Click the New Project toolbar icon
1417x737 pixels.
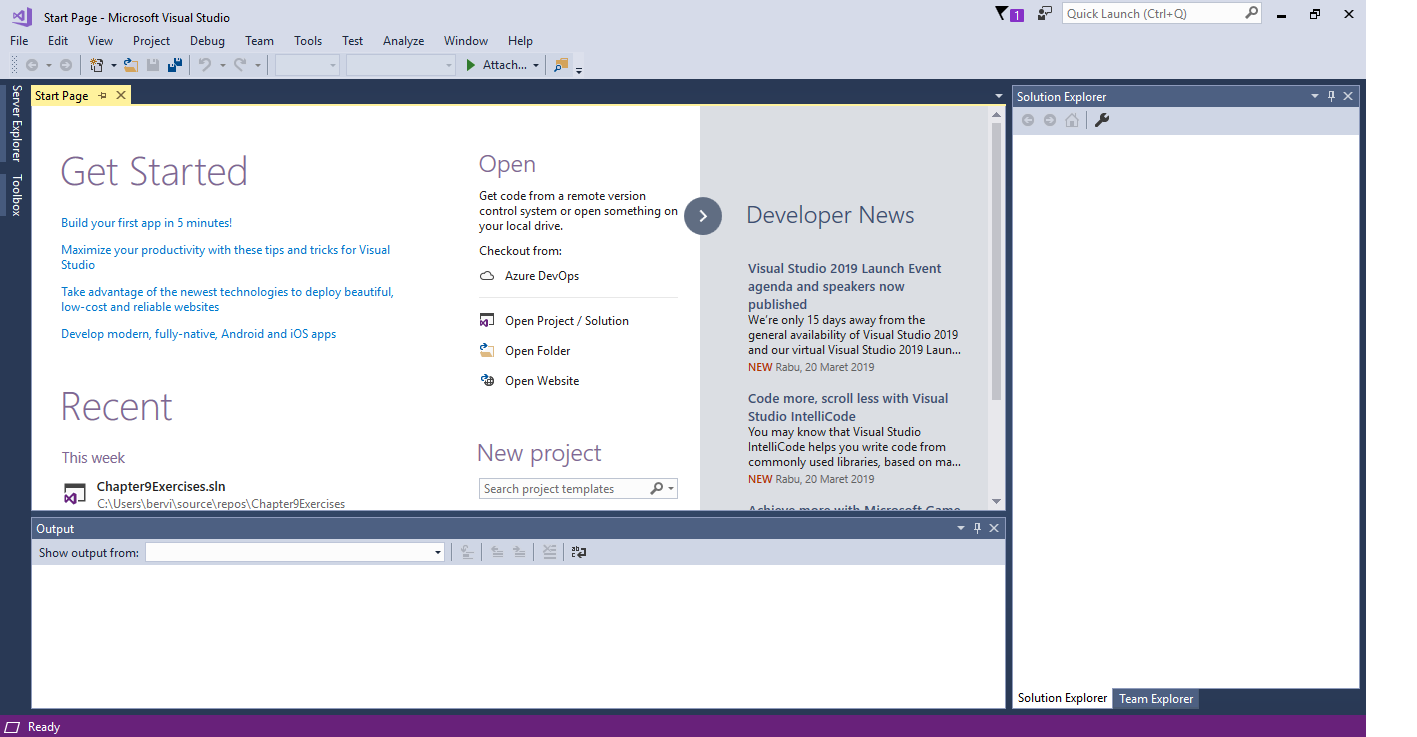(x=96, y=65)
